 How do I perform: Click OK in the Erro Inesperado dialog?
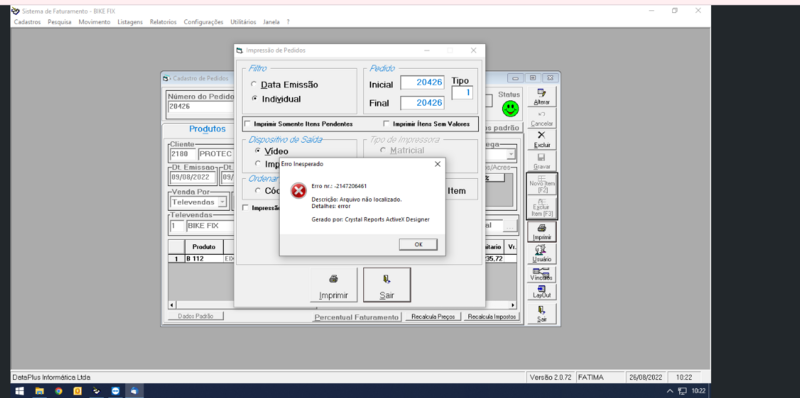pyautogui.click(x=418, y=244)
